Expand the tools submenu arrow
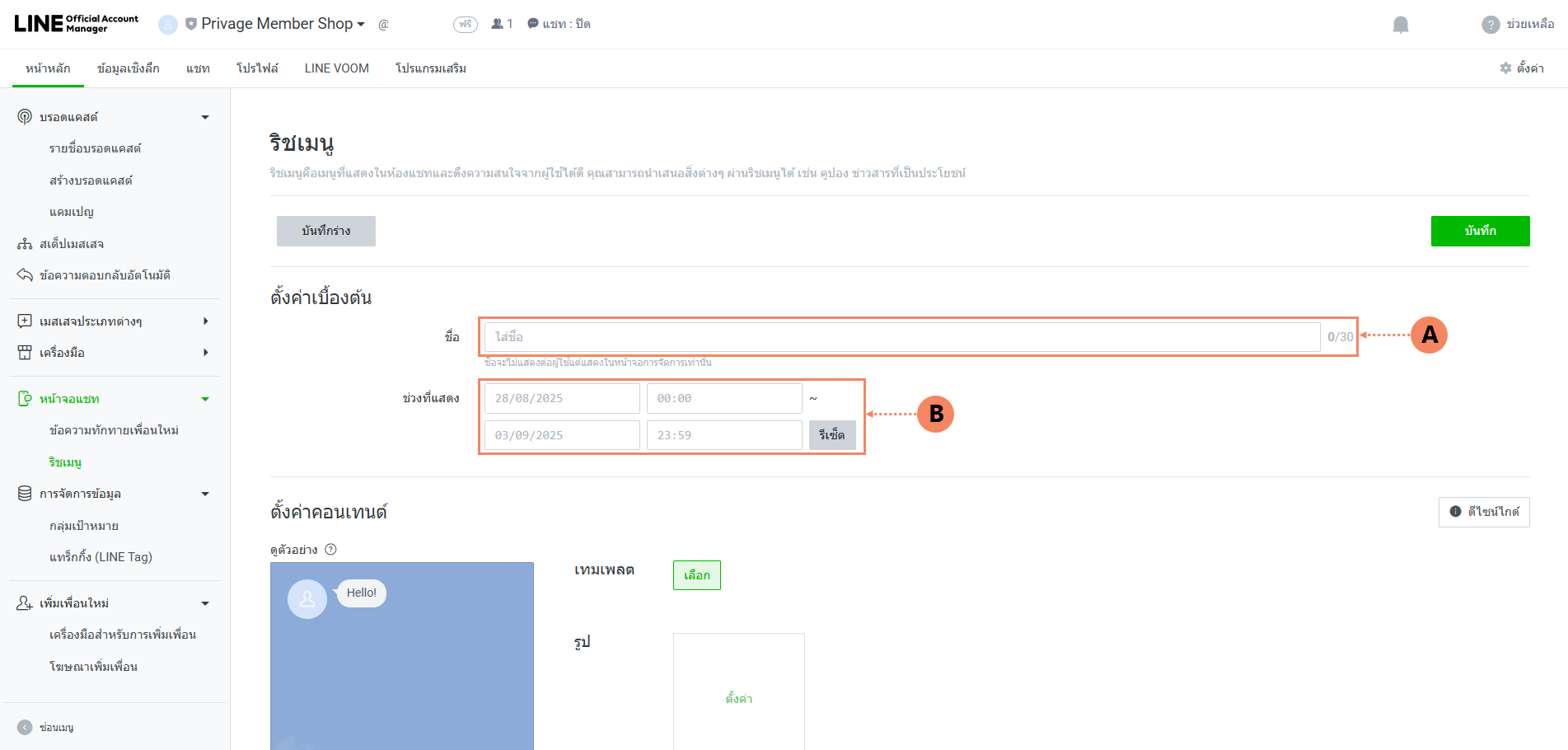 pos(205,353)
